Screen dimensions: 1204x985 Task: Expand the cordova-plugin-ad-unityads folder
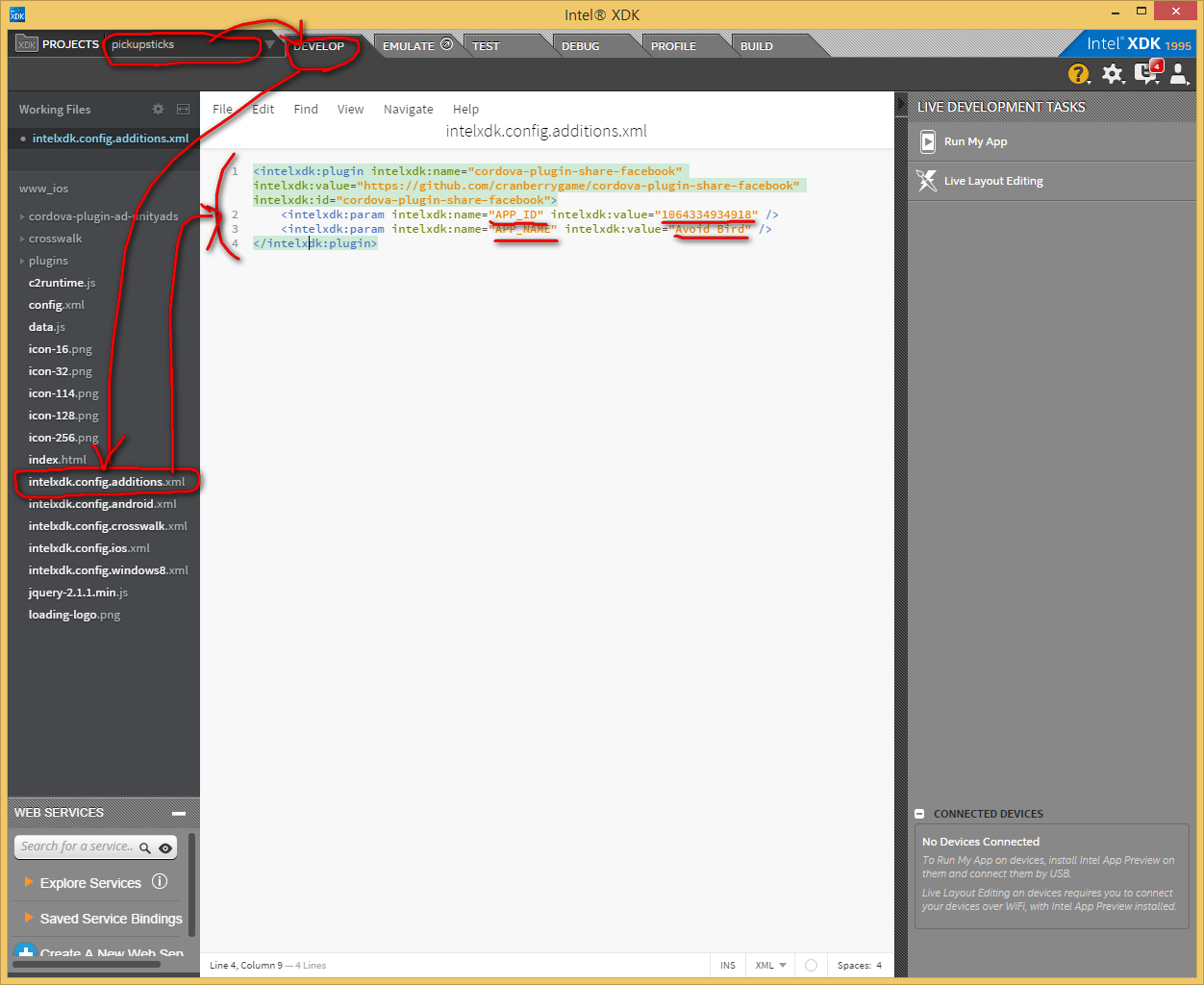[x=22, y=216]
